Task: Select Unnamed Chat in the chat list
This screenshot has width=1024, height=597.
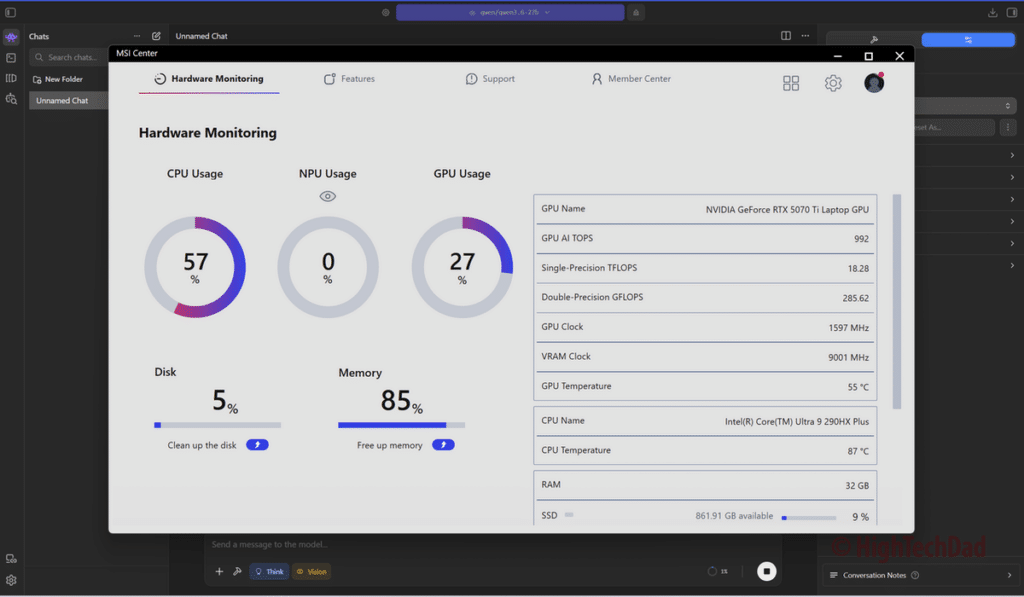Action: coord(69,101)
